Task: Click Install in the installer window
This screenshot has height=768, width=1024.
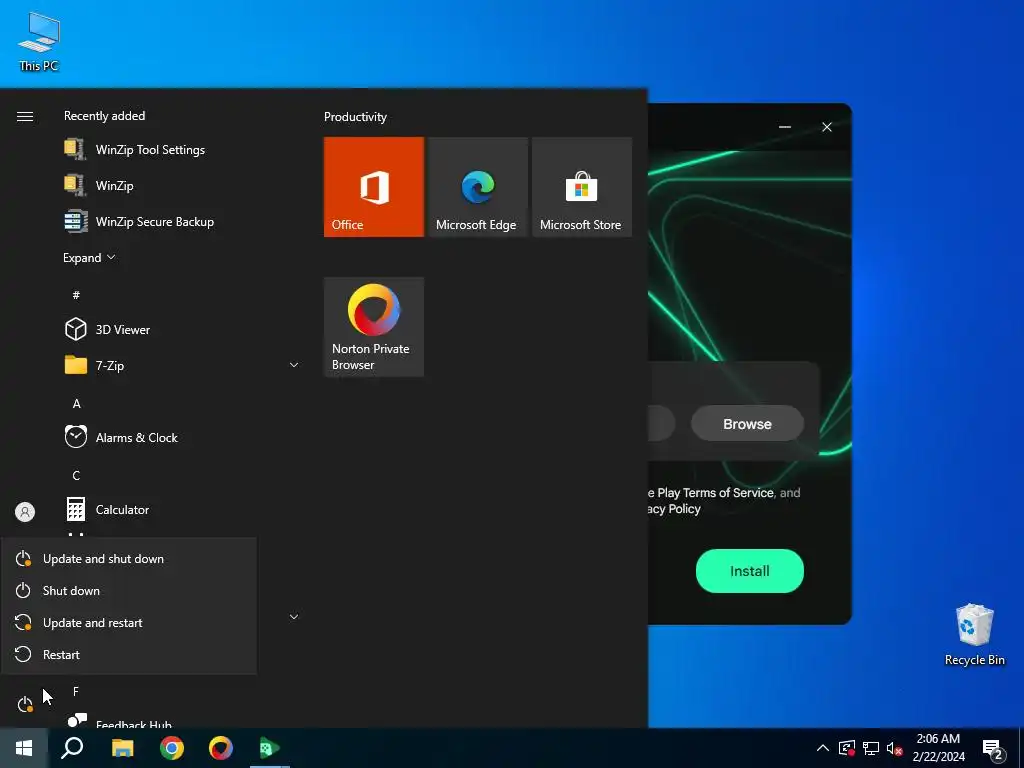Action: (750, 571)
